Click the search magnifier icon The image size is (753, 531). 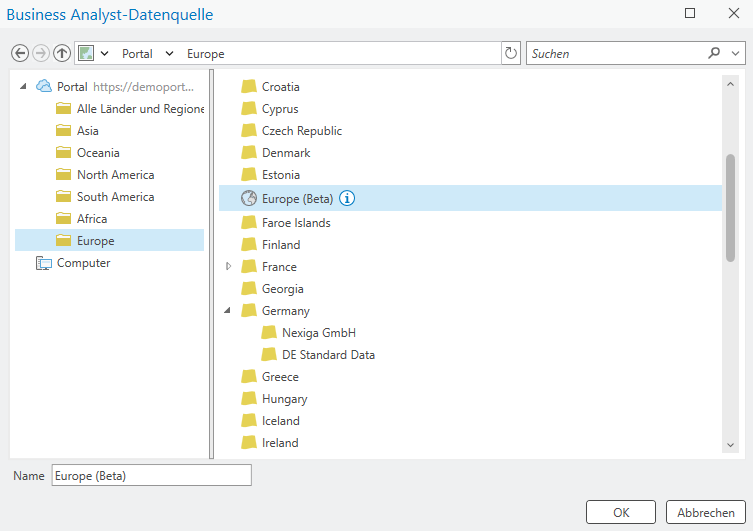714,53
